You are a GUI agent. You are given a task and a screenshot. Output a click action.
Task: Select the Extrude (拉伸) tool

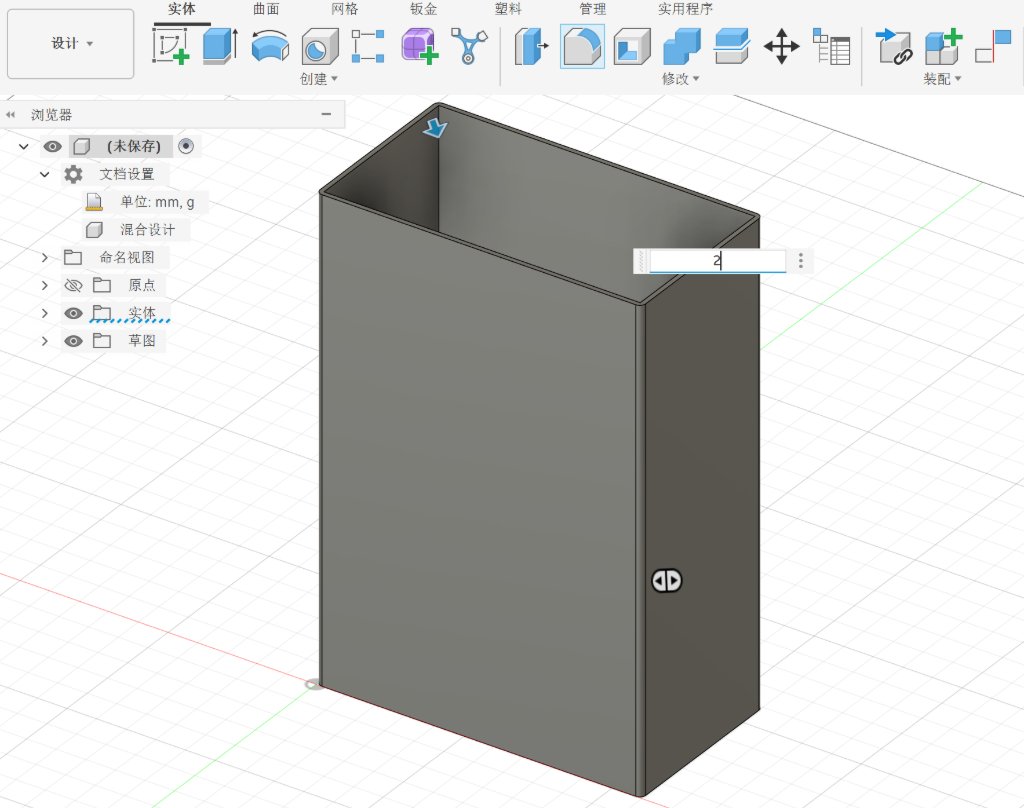[x=218, y=46]
